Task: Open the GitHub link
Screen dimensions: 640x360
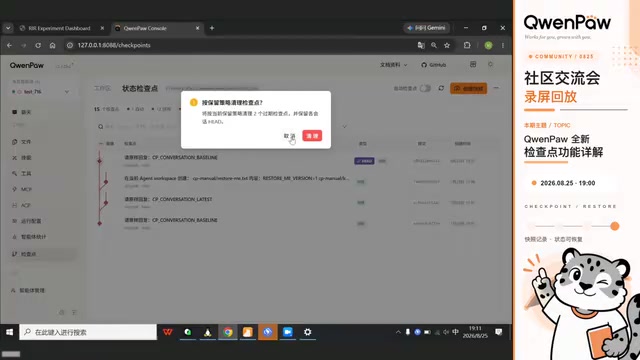Action: 433,65
